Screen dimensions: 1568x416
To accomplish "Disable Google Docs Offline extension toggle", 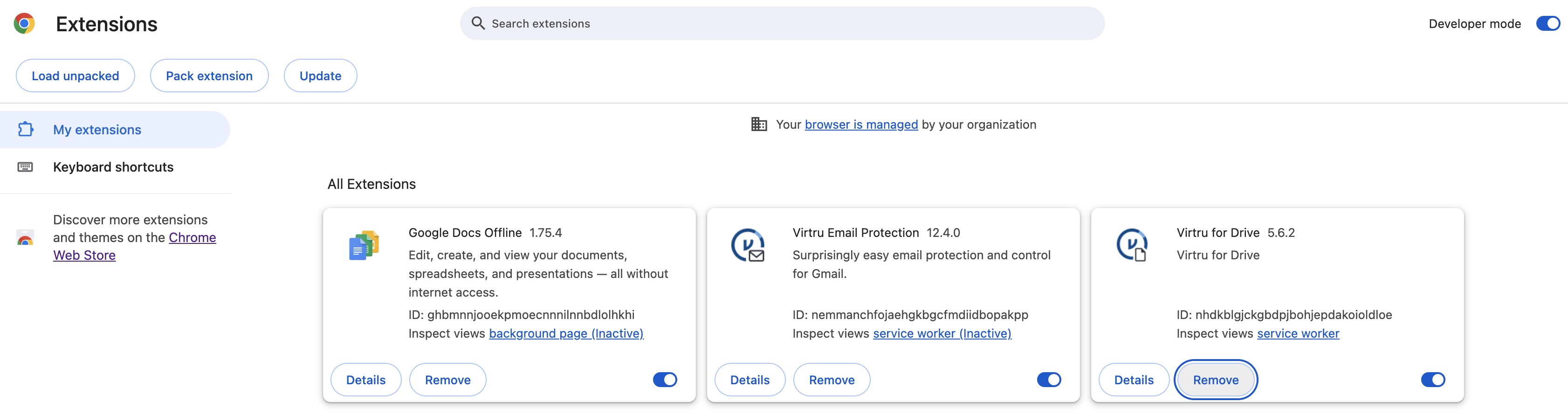I will pos(665,380).
